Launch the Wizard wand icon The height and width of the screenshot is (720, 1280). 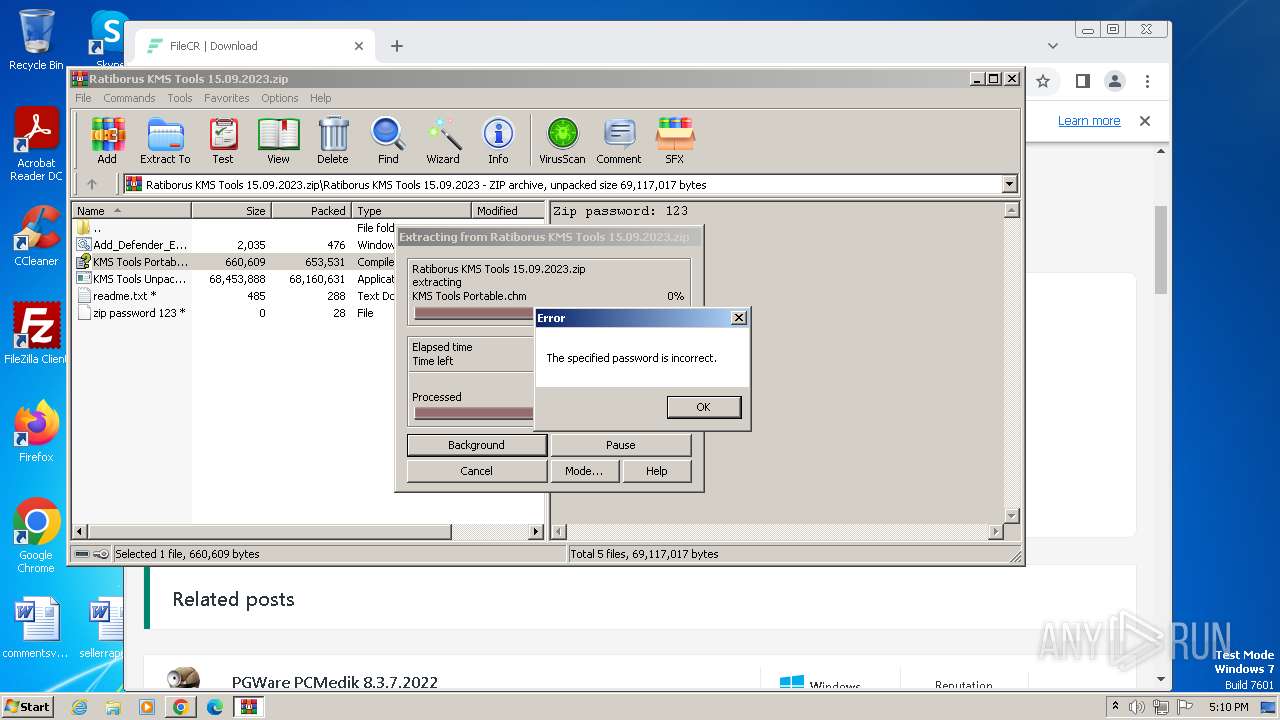[443, 140]
